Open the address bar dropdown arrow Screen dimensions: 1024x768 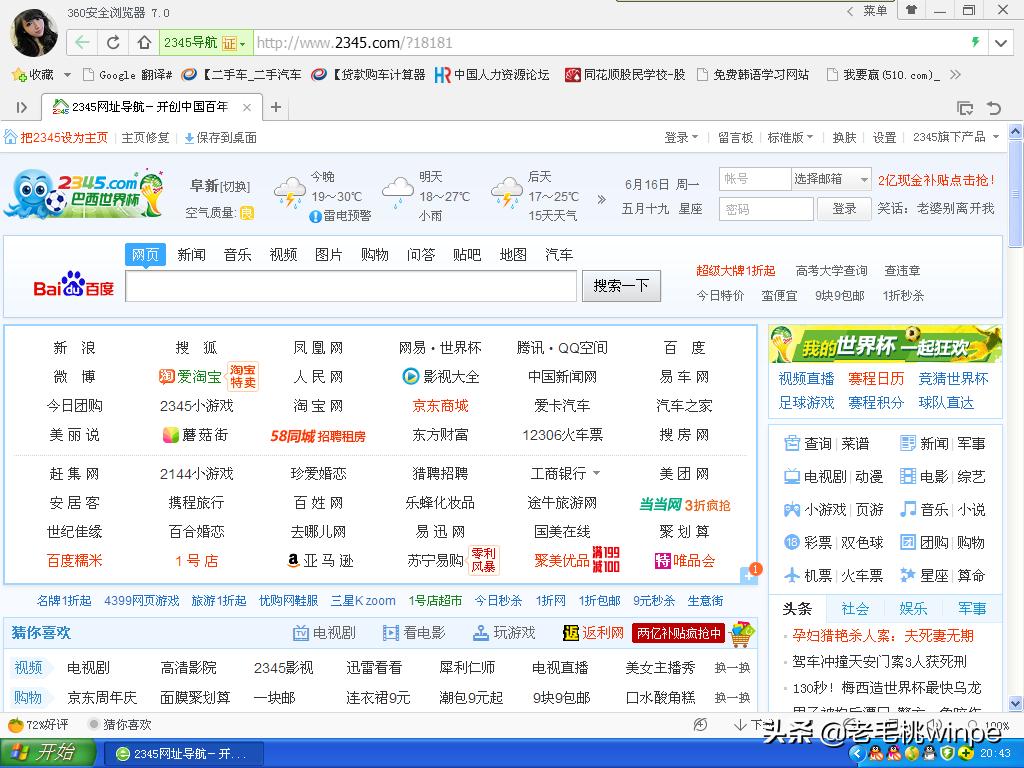point(1001,43)
